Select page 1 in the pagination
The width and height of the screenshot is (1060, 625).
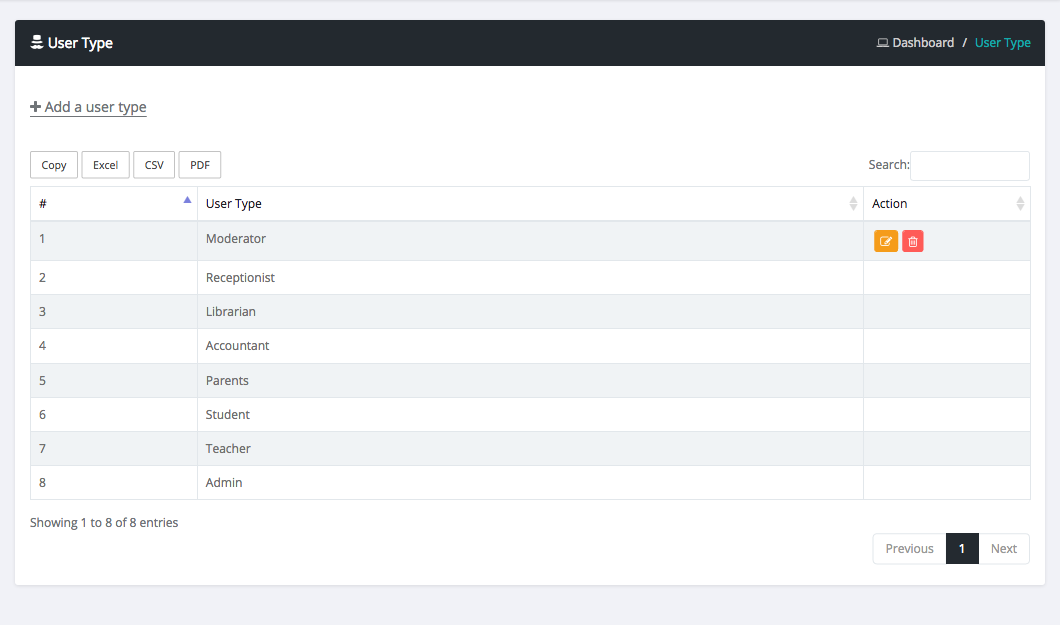coord(961,548)
